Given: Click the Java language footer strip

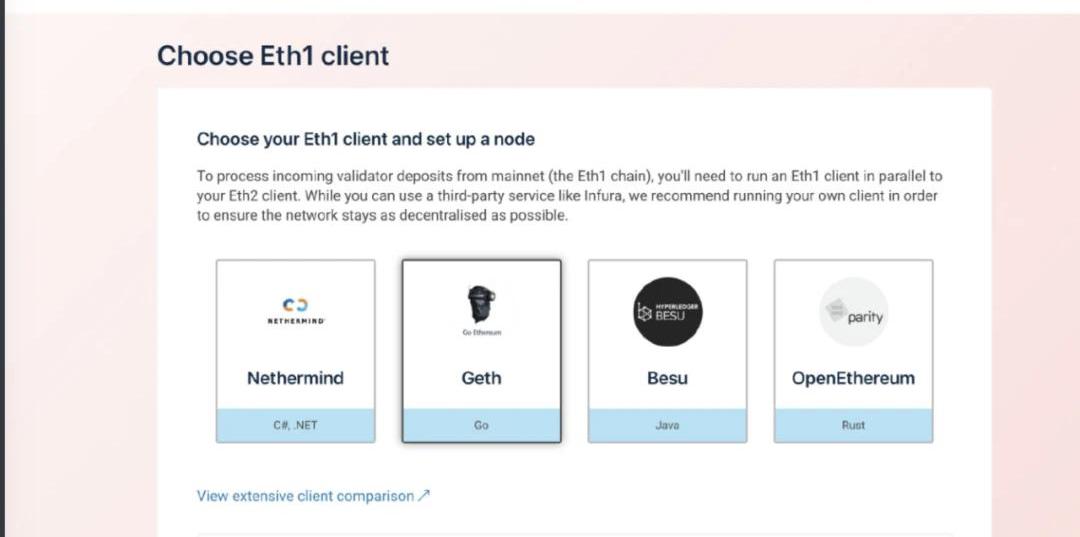Looking at the screenshot, I should tap(667, 425).
